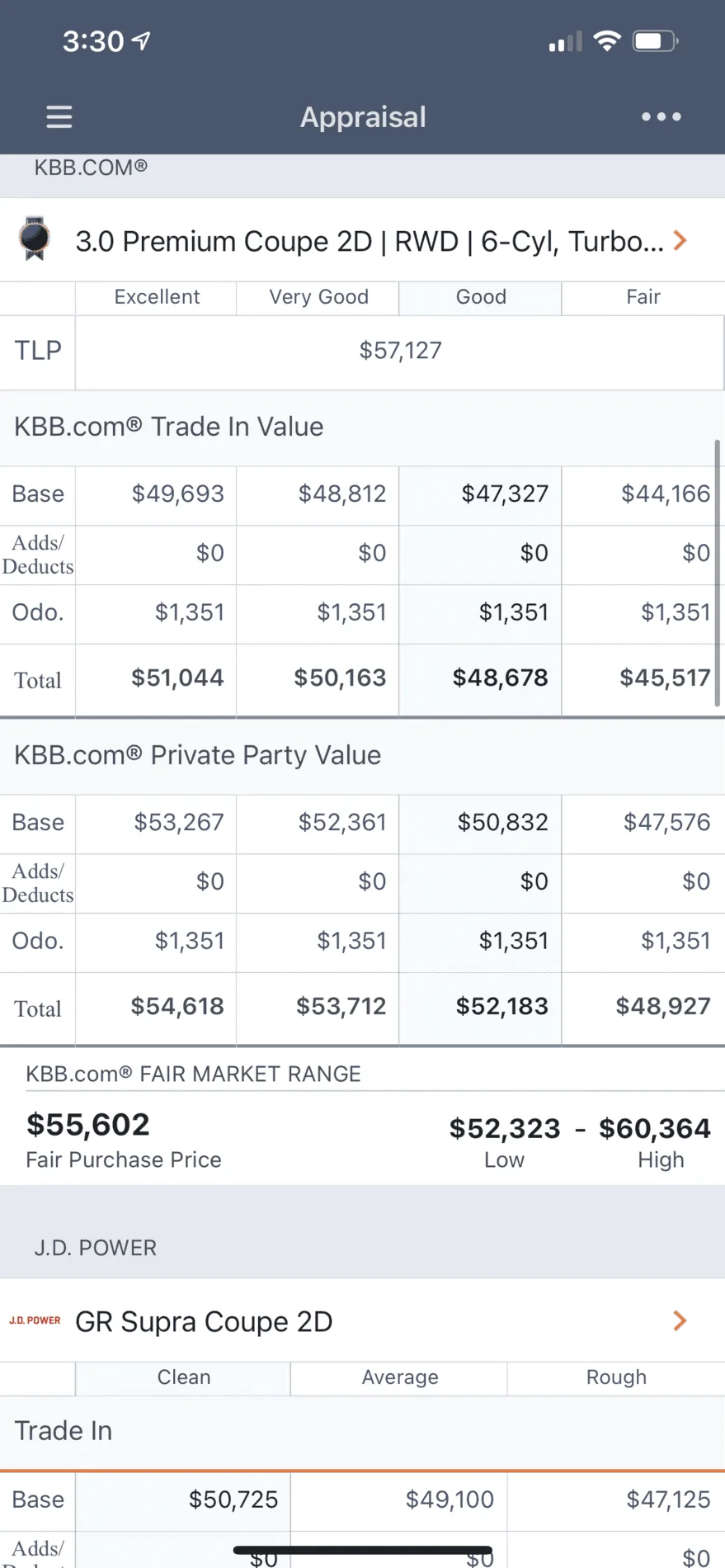Select the J.D. Power Clean condition
Image resolution: width=725 pixels, height=1568 pixels.
click(x=183, y=1378)
